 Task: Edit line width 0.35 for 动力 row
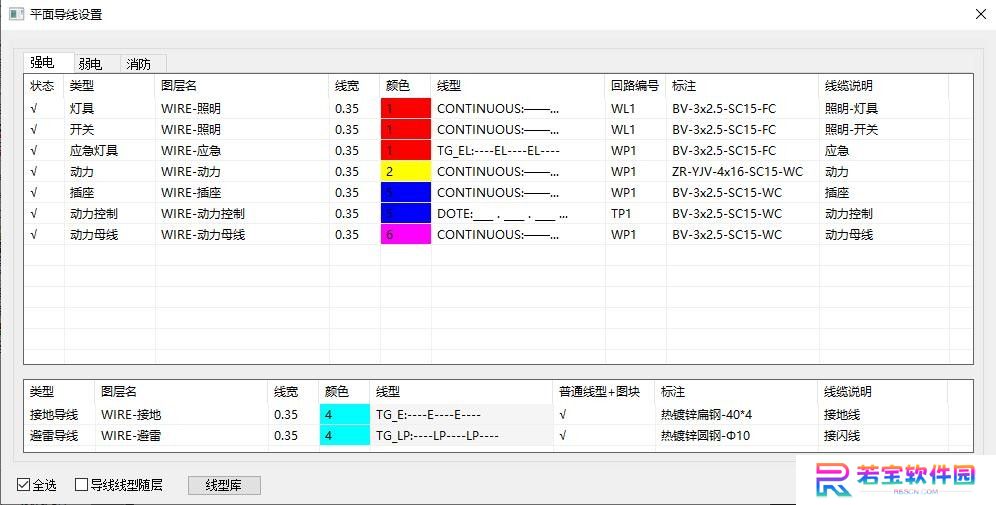tap(347, 172)
